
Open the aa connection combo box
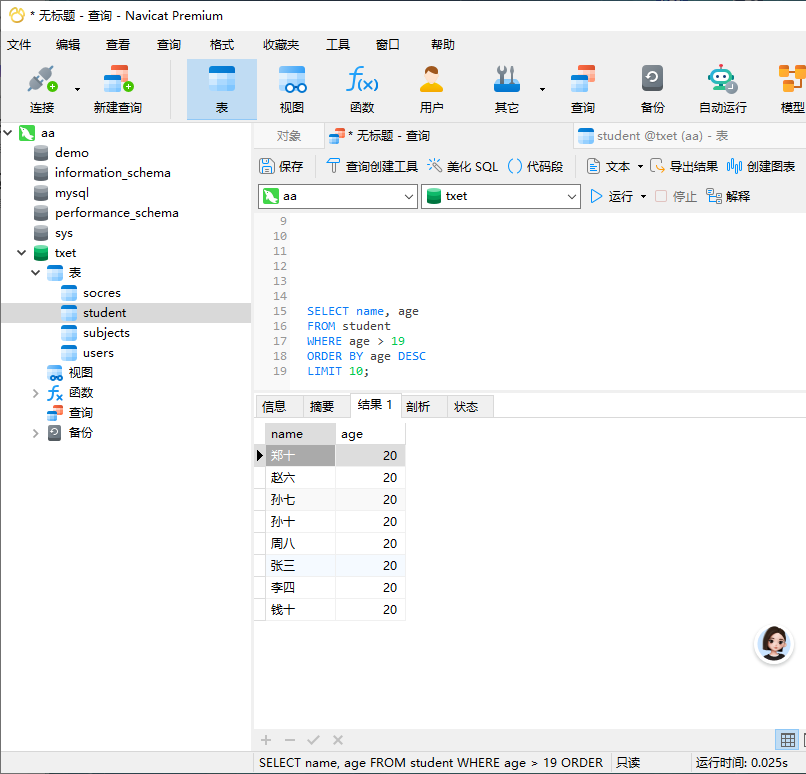point(337,196)
